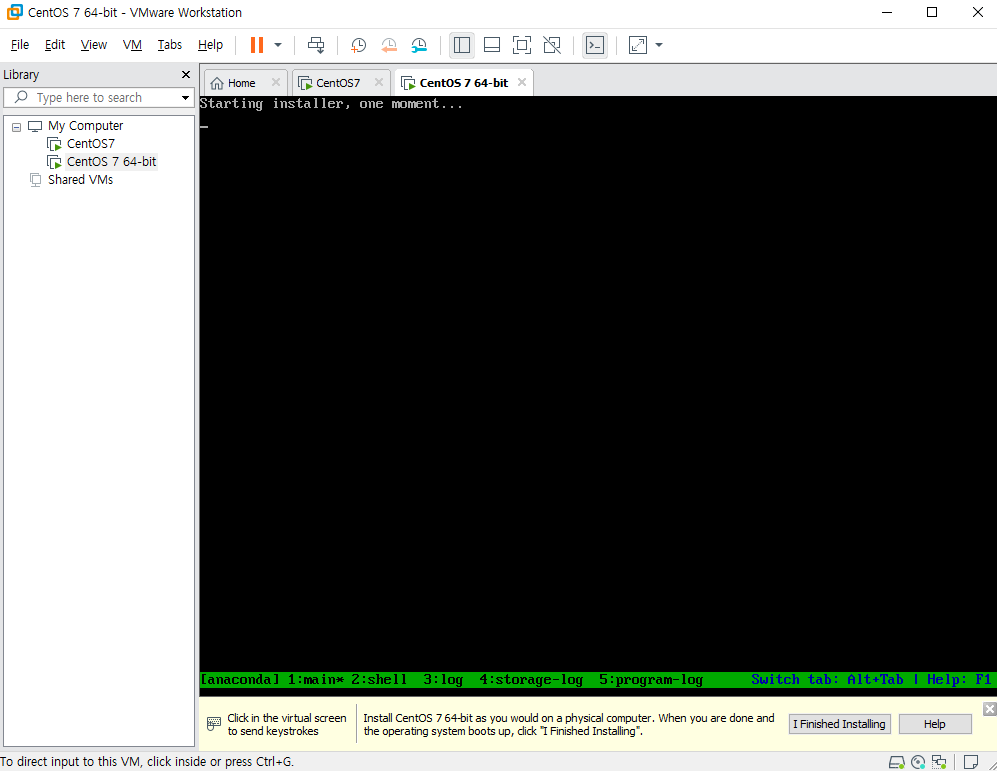Open the VM menu

[x=132, y=44]
